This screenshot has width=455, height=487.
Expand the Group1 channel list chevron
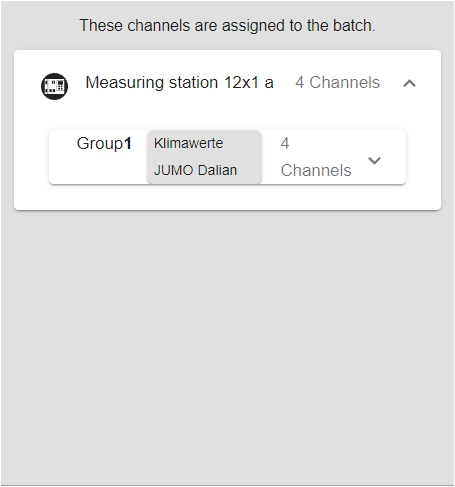[374, 161]
